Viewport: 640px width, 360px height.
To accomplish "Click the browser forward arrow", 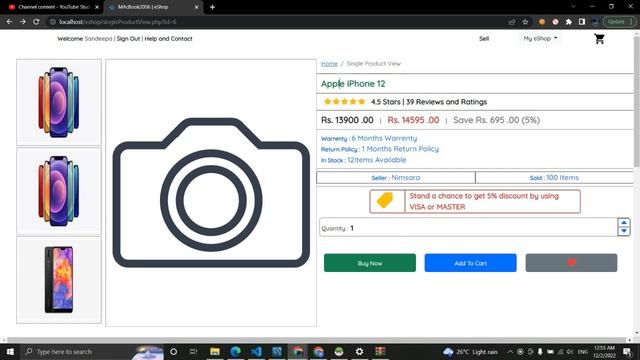I will [x=23, y=22].
